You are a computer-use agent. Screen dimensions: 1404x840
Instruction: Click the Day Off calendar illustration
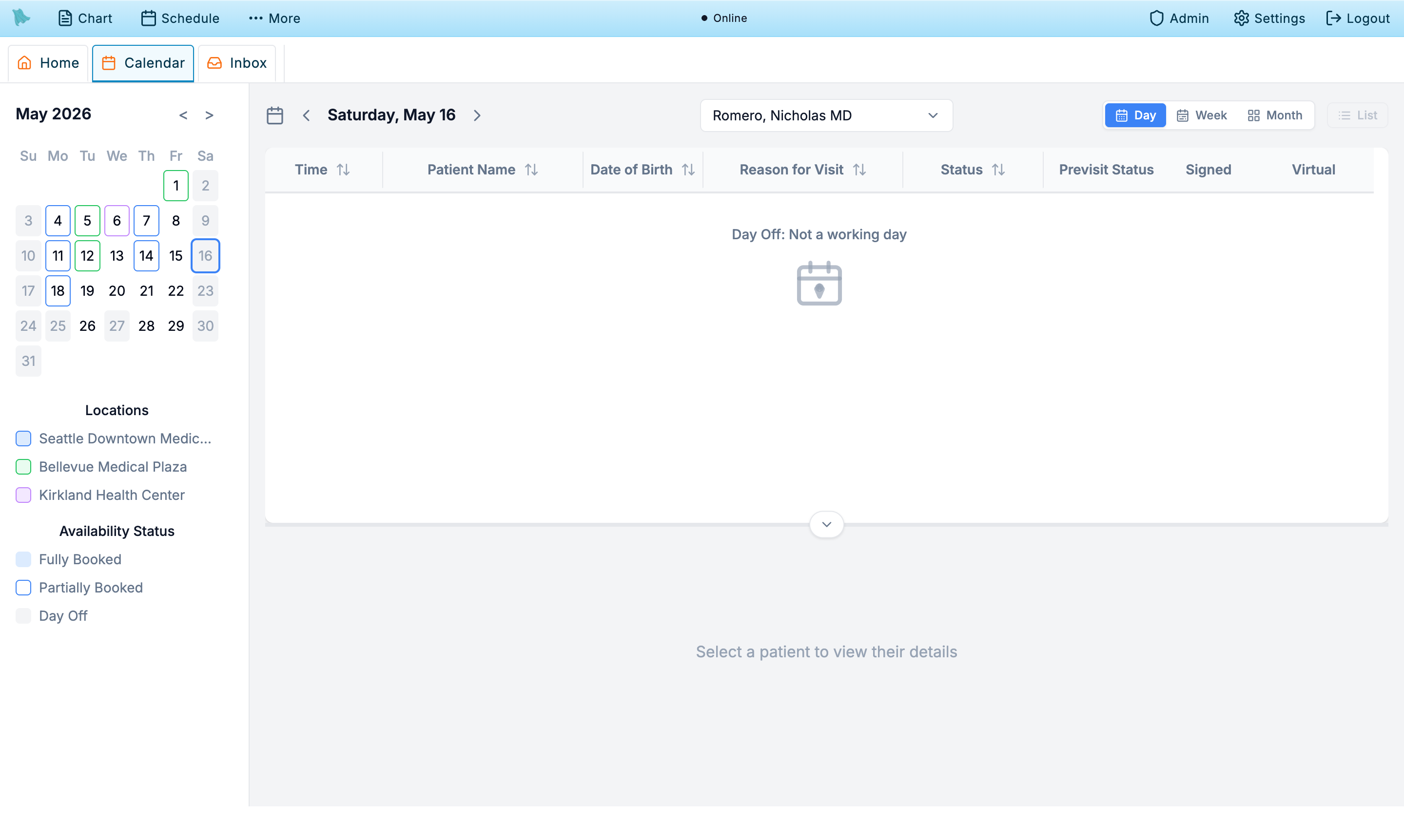click(x=819, y=283)
